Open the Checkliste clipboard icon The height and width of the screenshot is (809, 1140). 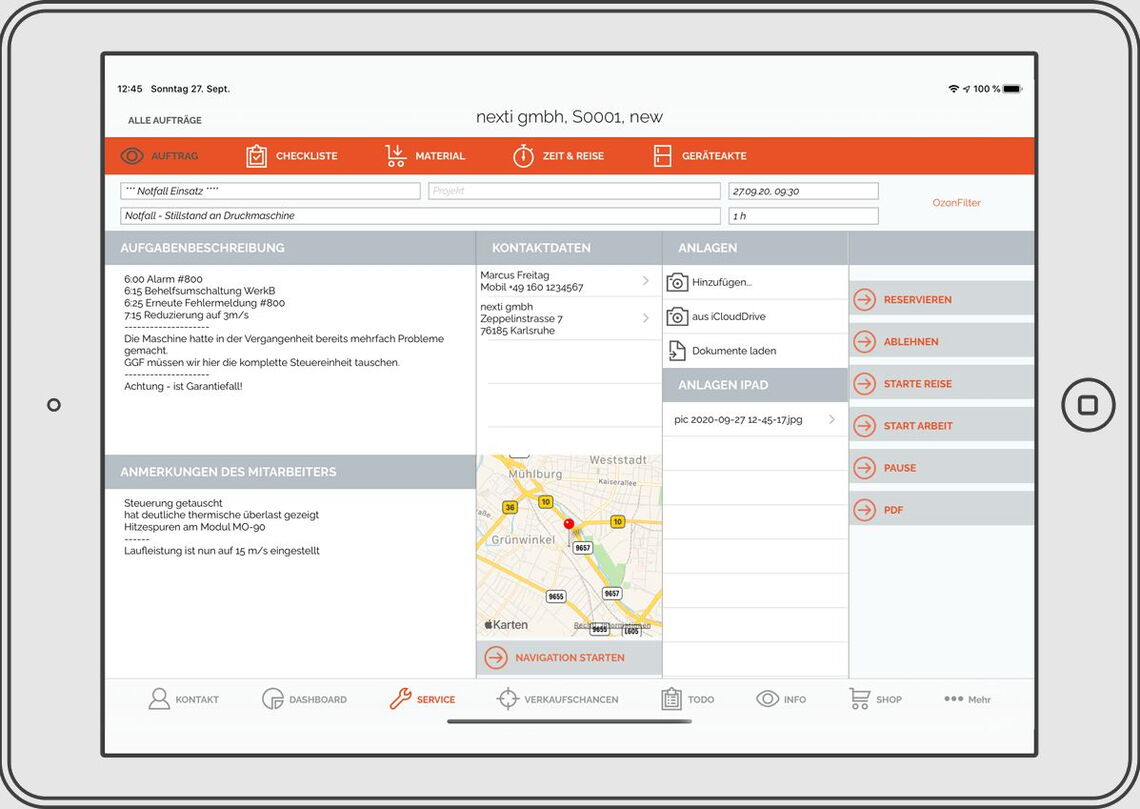[x=257, y=156]
